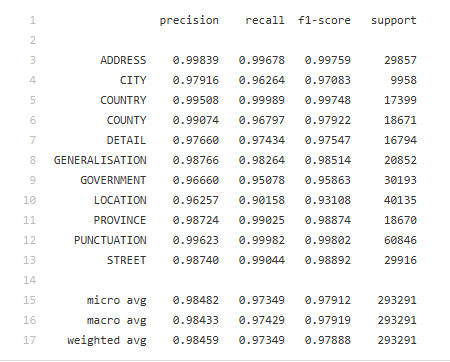Click the COUNTY f1-score value 0.97922
This screenshot has width=450, height=362.
328,120
